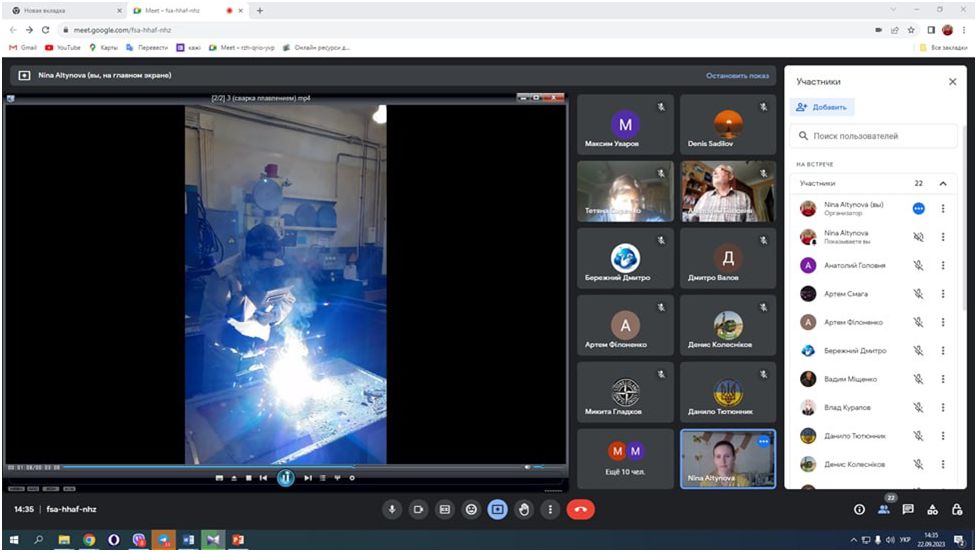Open the Карты bookmark
The image size is (977, 552).
pos(103,47)
